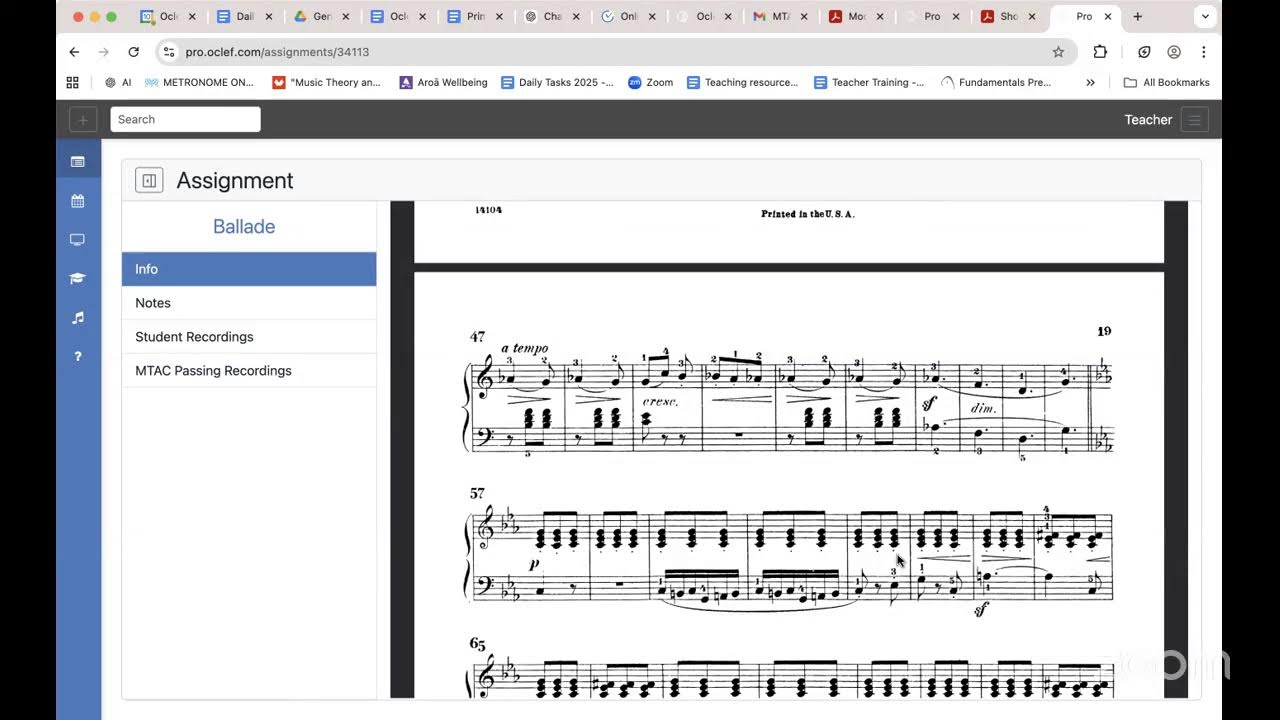Image resolution: width=1280 pixels, height=720 pixels.
Task: Open the calendar icon in blue sidebar
Action: coord(78,201)
